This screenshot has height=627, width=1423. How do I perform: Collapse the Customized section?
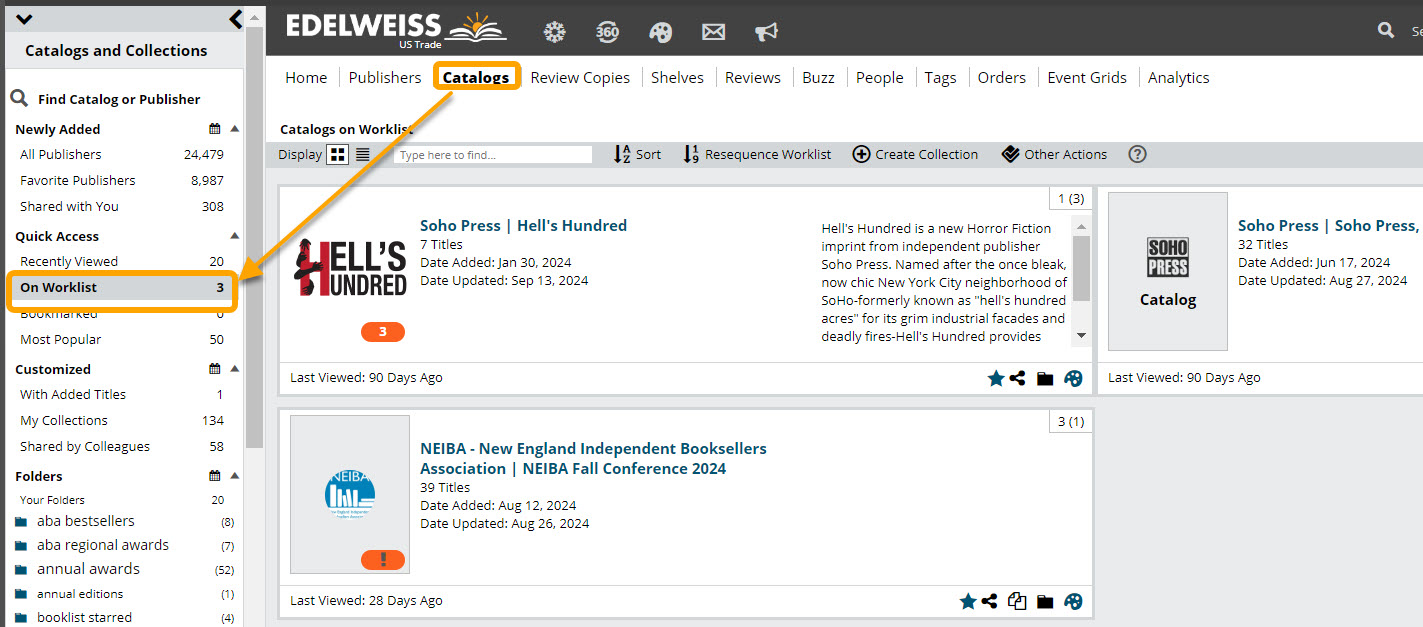pos(235,369)
